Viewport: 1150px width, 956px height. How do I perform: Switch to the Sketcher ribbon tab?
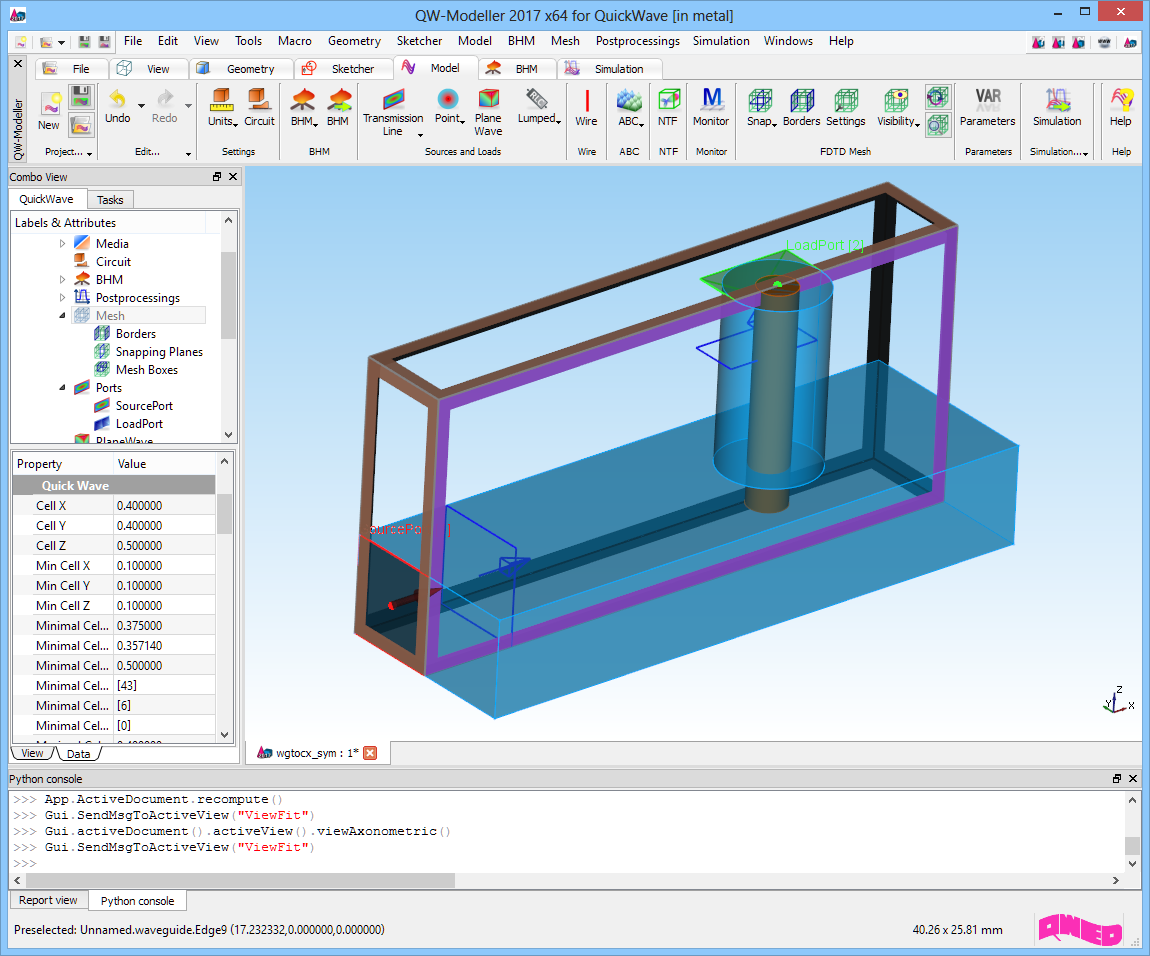point(343,69)
